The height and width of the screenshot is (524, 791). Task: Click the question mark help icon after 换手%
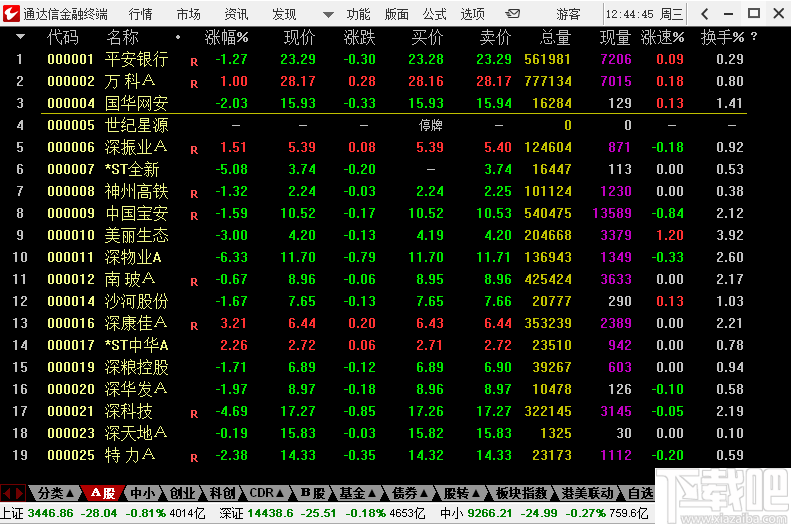tap(754, 37)
